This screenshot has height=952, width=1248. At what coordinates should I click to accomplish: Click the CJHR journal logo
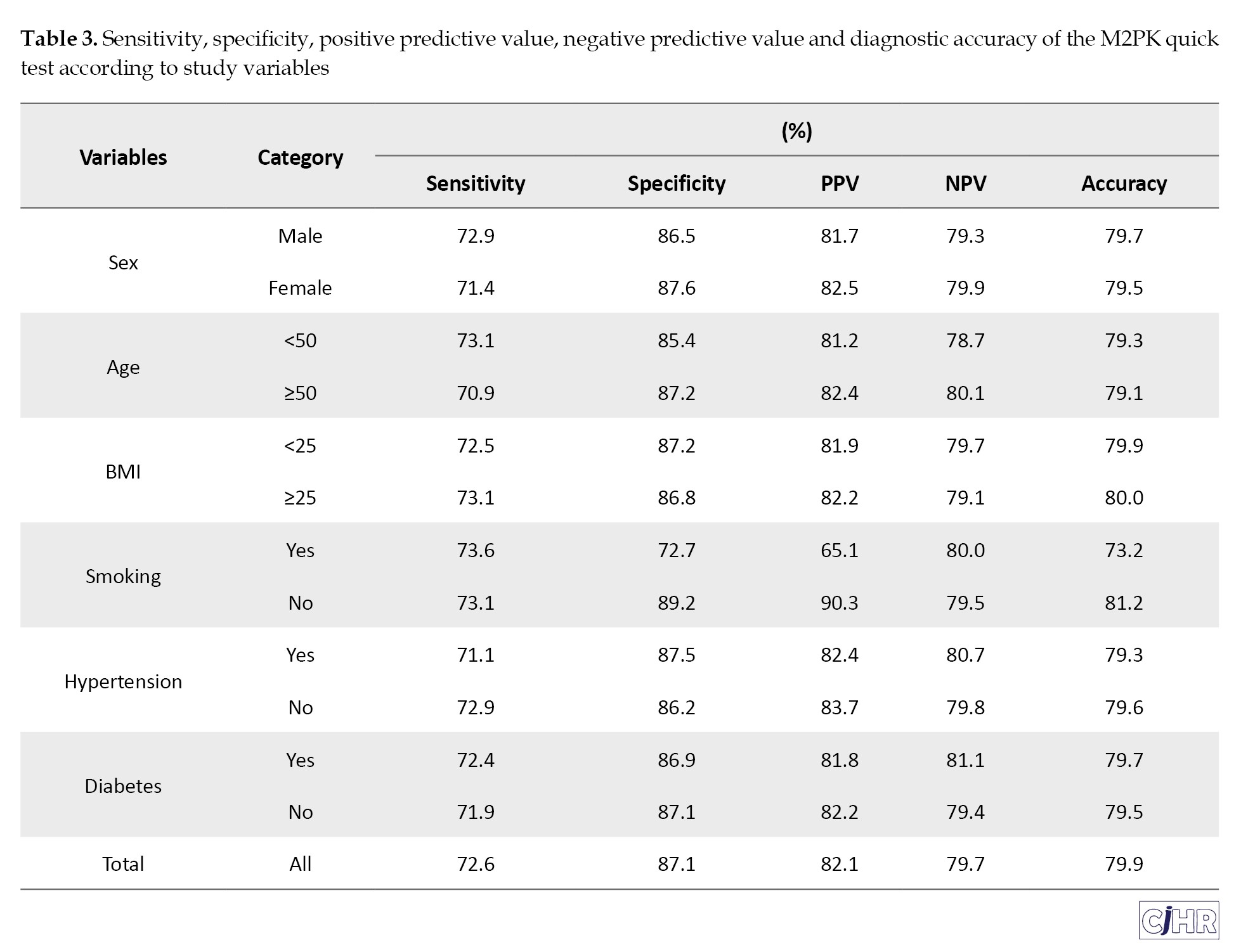tap(1178, 920)
